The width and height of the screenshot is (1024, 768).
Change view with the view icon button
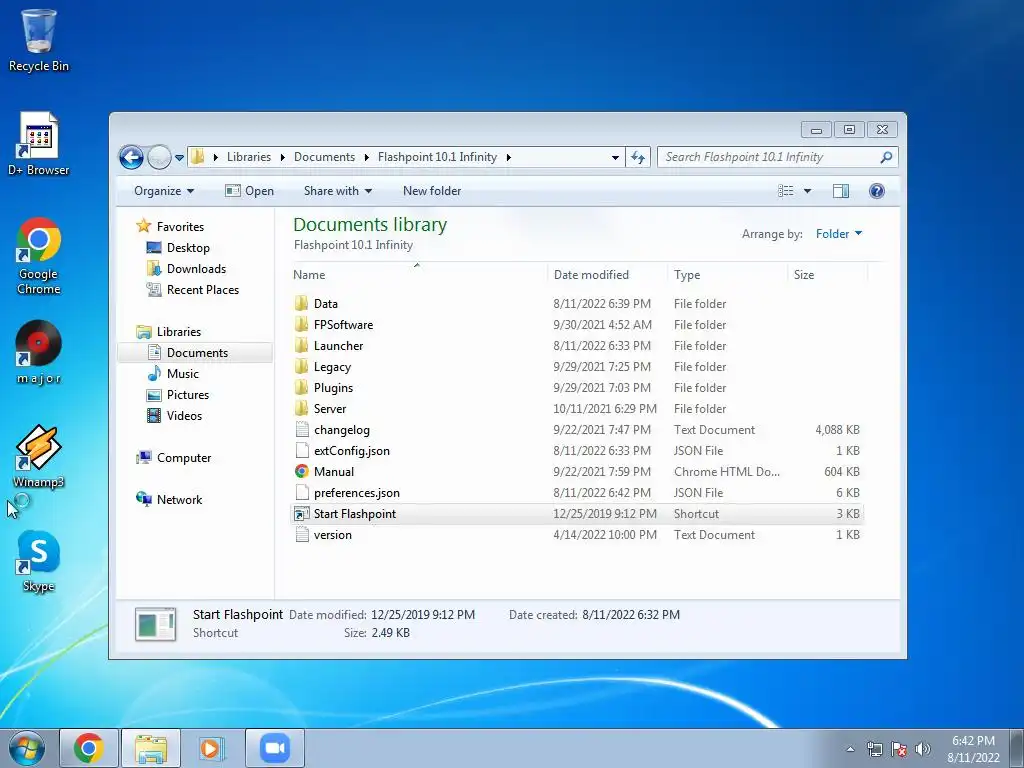[786, 191]
